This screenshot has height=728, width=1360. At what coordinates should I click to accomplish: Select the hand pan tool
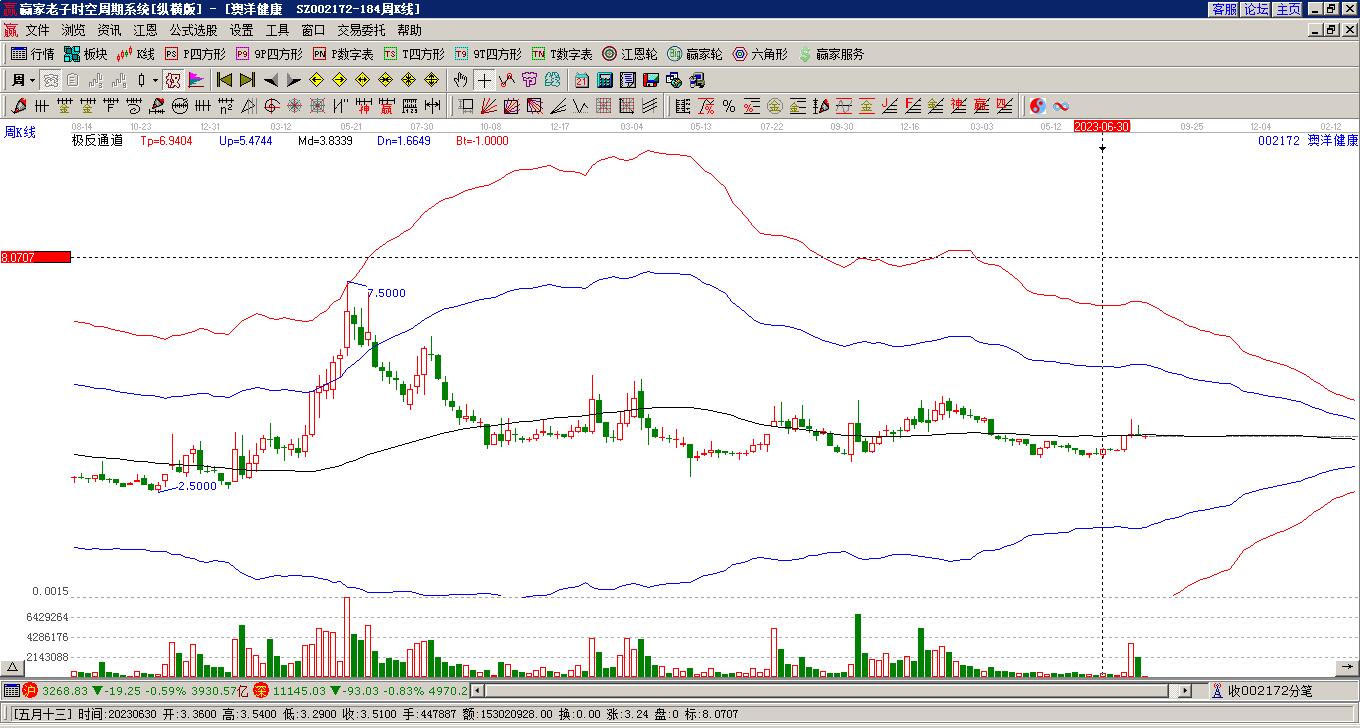pos(460,80)
